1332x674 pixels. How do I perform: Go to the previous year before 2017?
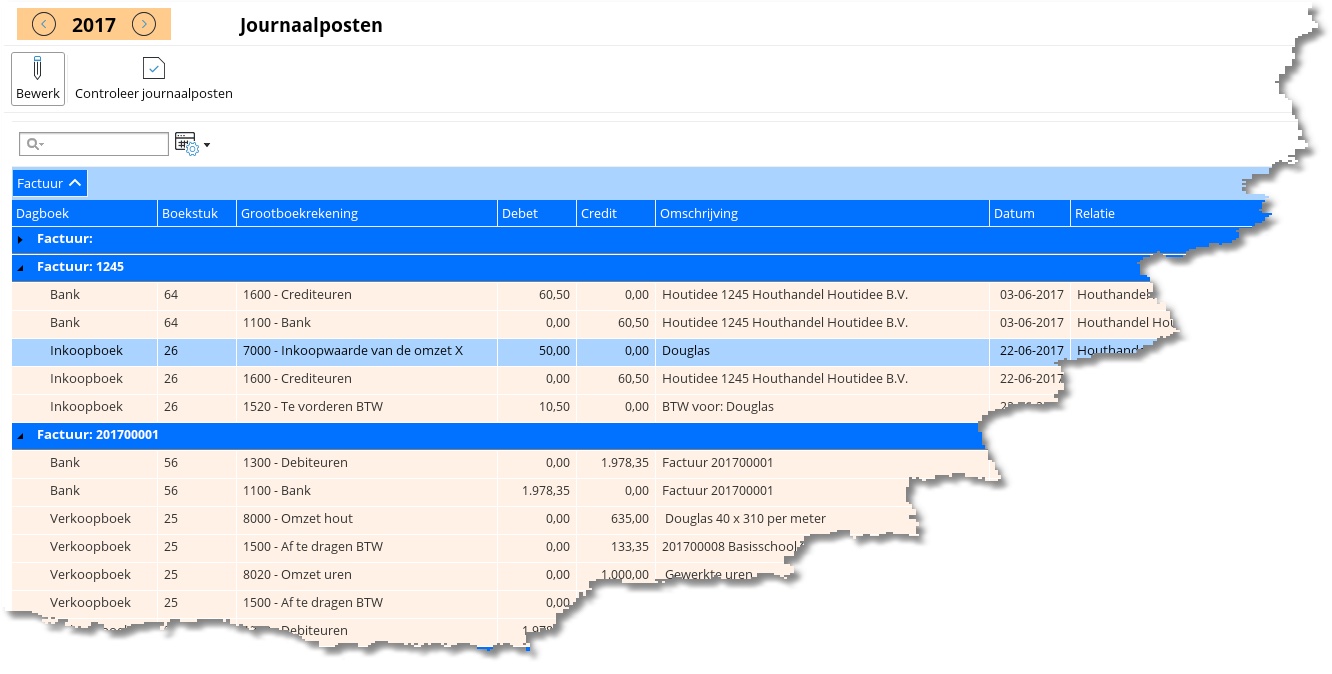[43, 25]
